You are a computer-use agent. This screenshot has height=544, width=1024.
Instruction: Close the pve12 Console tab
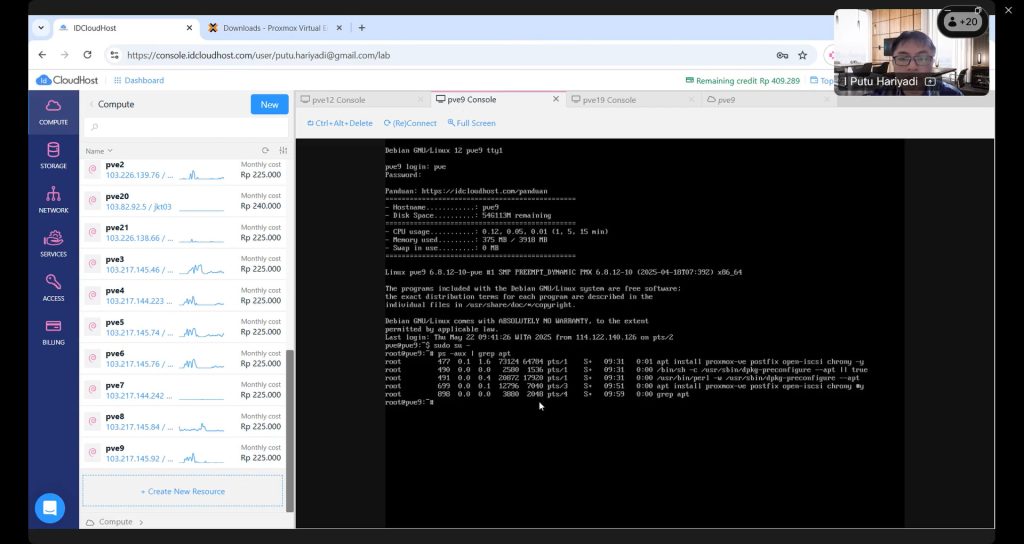pyautogui.click(x=421, y=100)
